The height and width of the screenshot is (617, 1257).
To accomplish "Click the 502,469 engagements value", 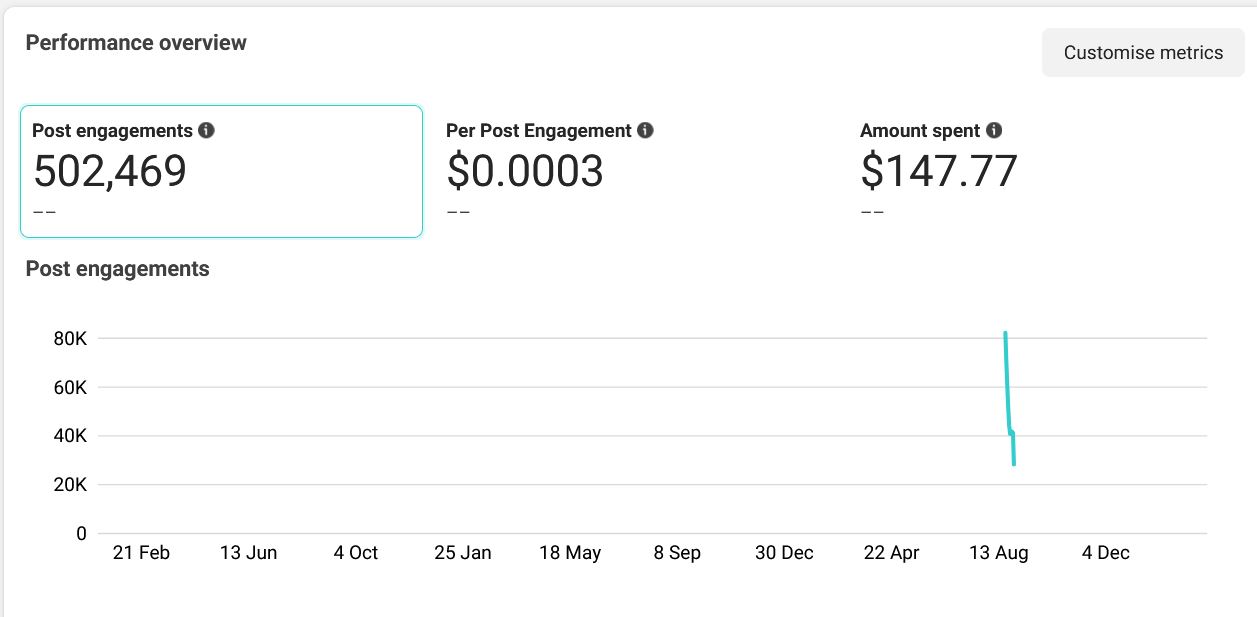I will click(x=110, y=171).
